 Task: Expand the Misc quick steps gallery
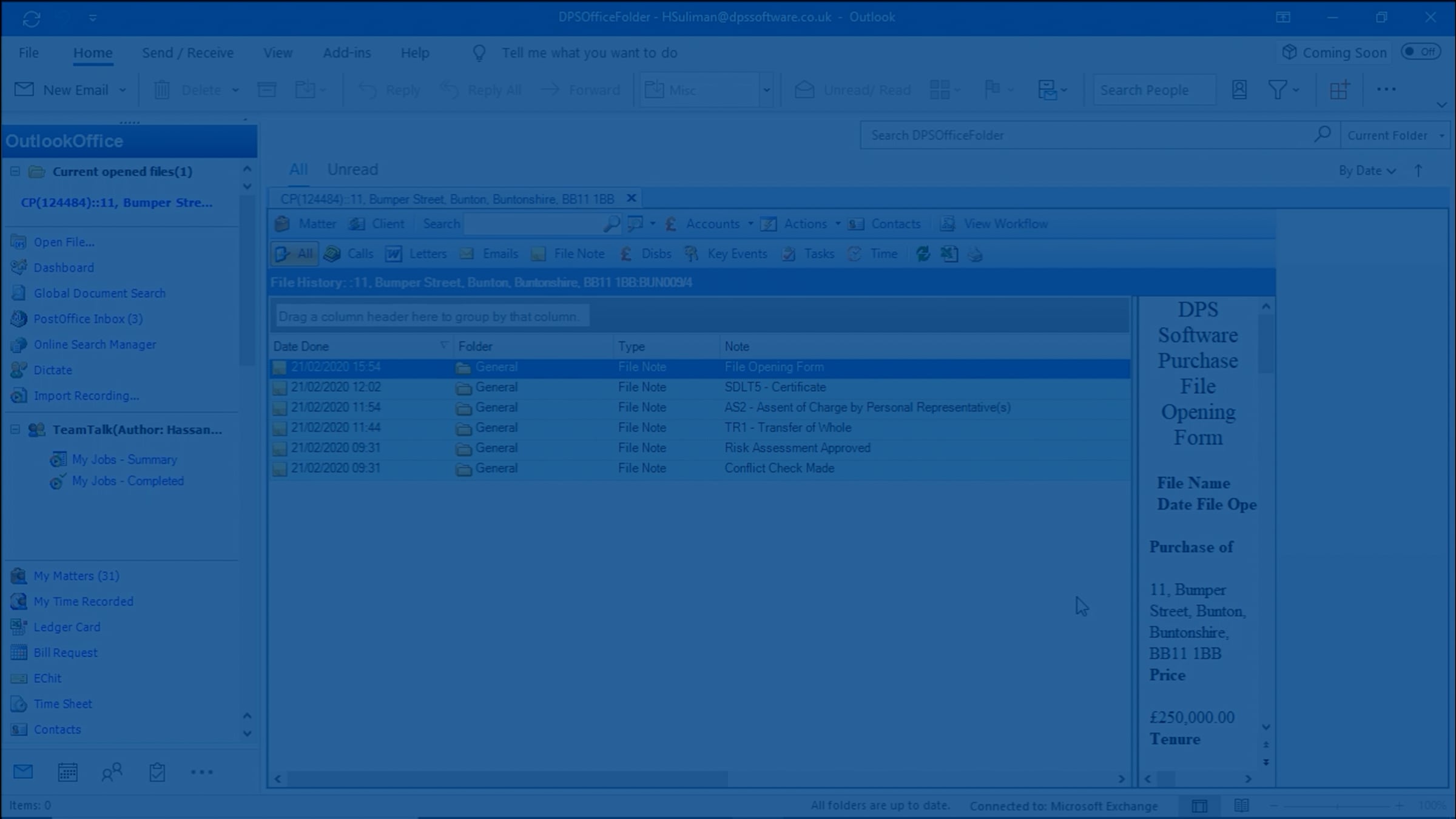(767, 90)
